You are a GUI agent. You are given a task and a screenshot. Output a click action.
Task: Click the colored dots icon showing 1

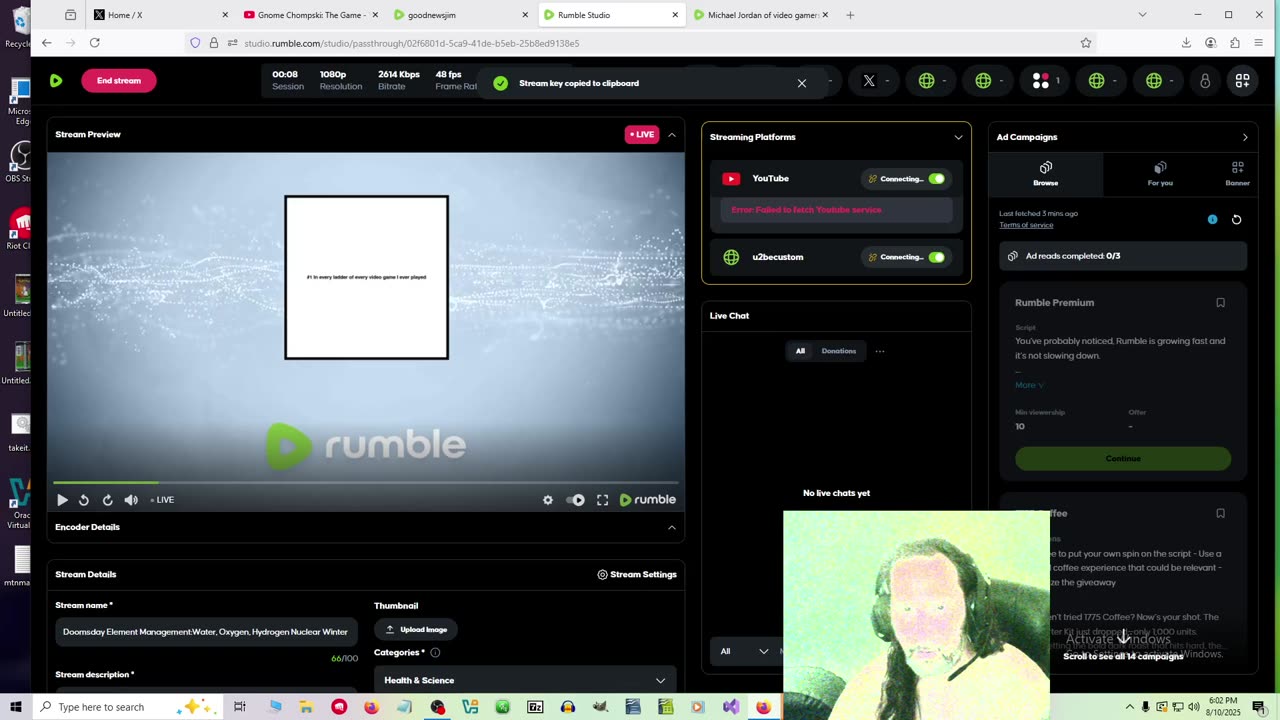tap(1041, 81)
